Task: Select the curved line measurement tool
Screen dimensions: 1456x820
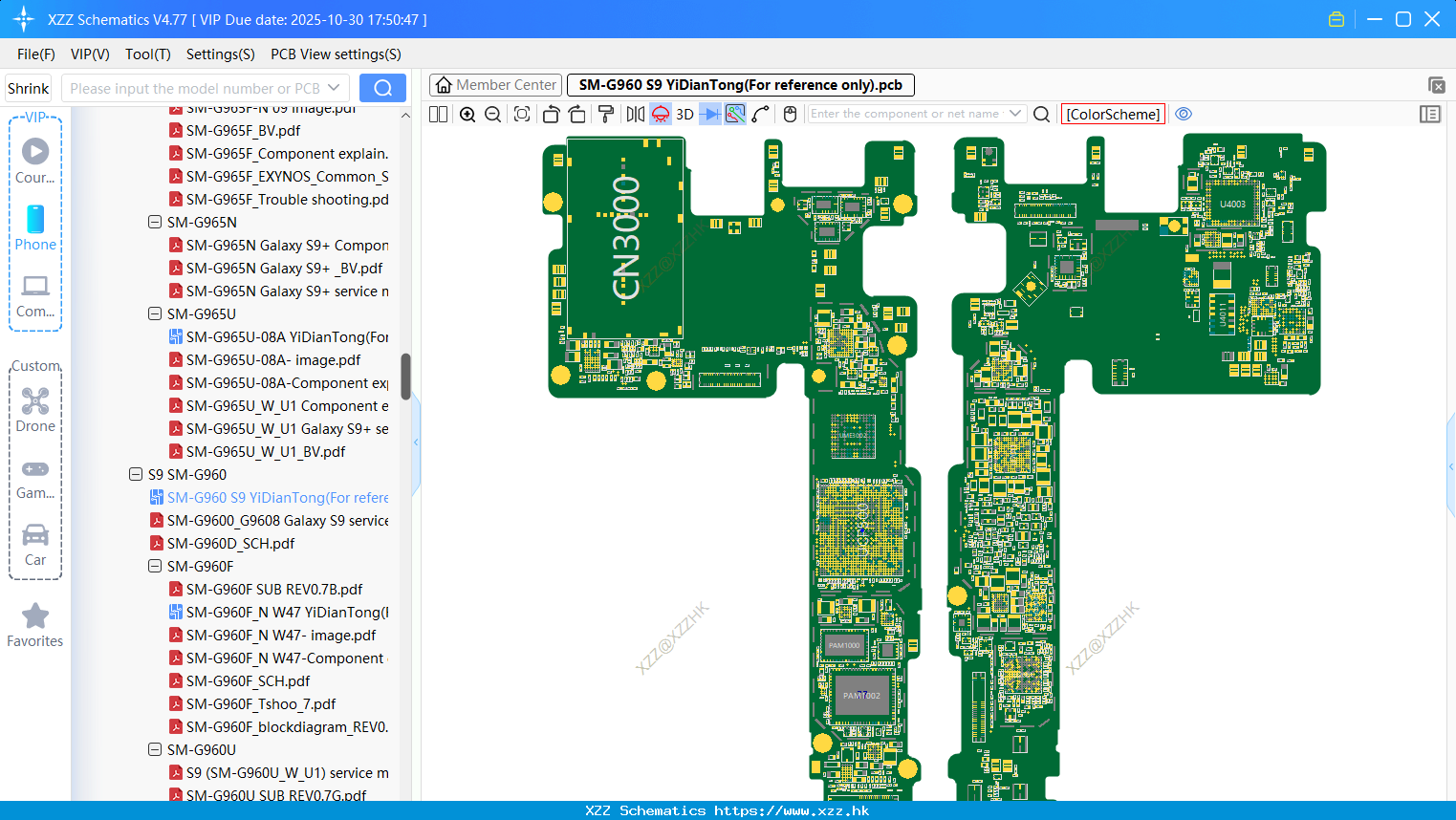Action: coord(761,114)
